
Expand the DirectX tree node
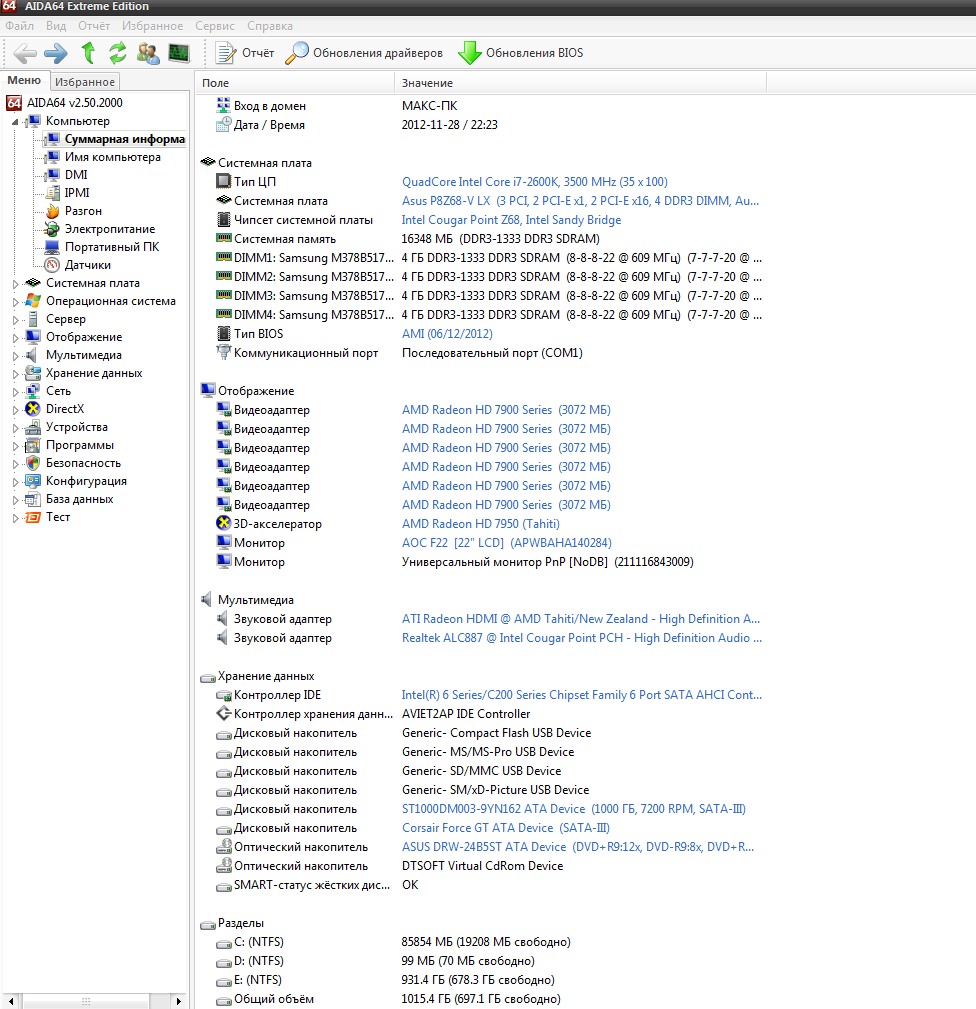pos(15,409)
